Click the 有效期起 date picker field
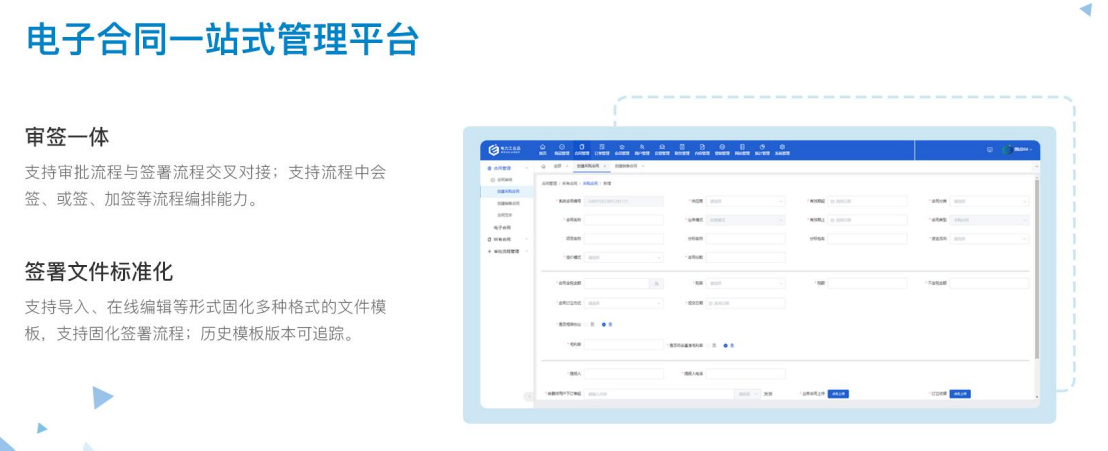This screenshot has height=451, width=1108. [867, 201]
